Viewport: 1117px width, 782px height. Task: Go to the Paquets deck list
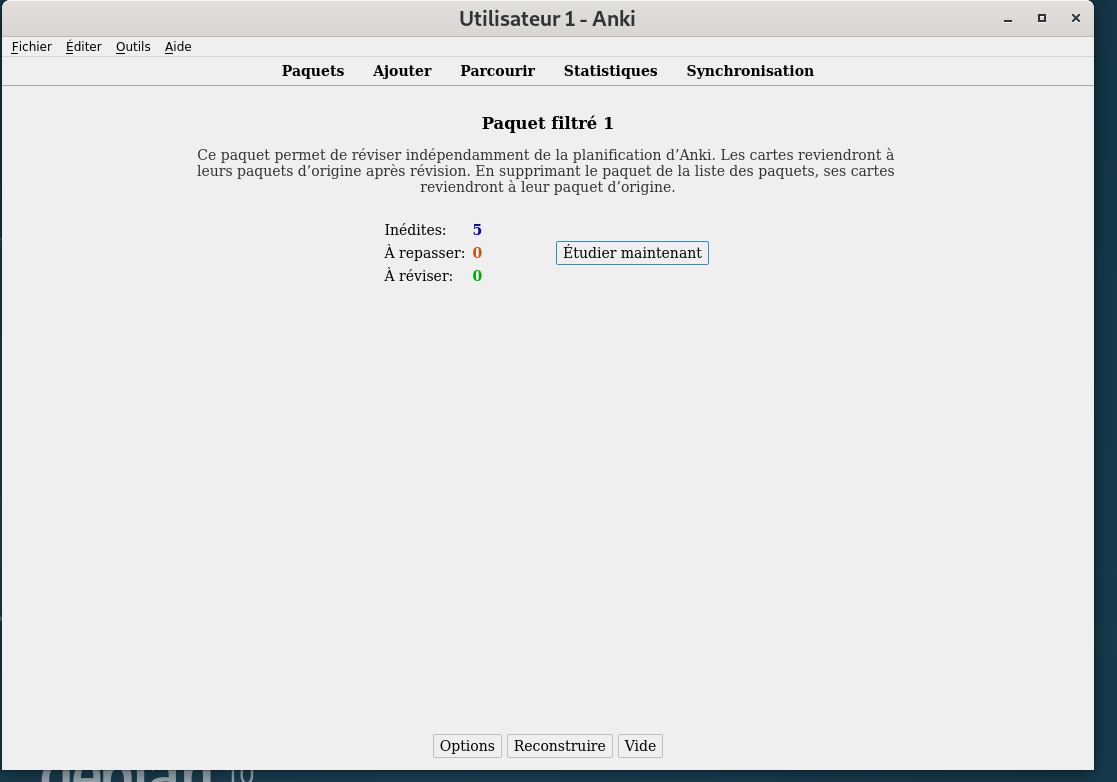312,71
